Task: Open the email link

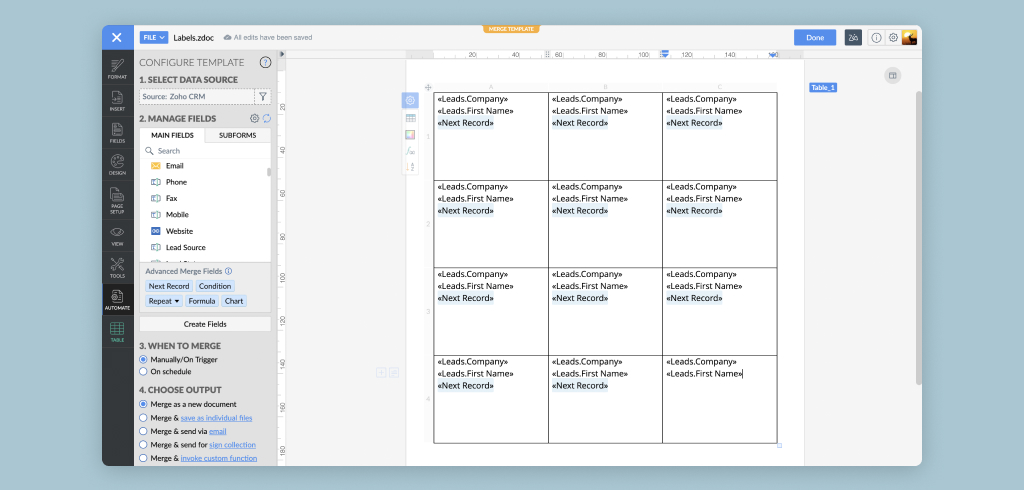Action: tap(217, 431)
